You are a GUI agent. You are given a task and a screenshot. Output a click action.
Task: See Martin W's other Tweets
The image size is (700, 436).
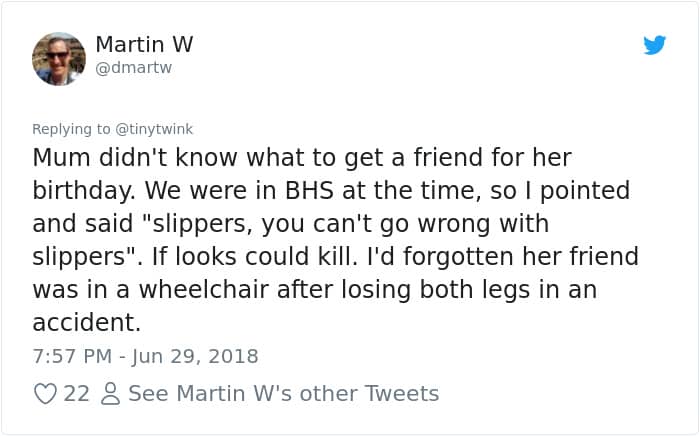[284, 394]
